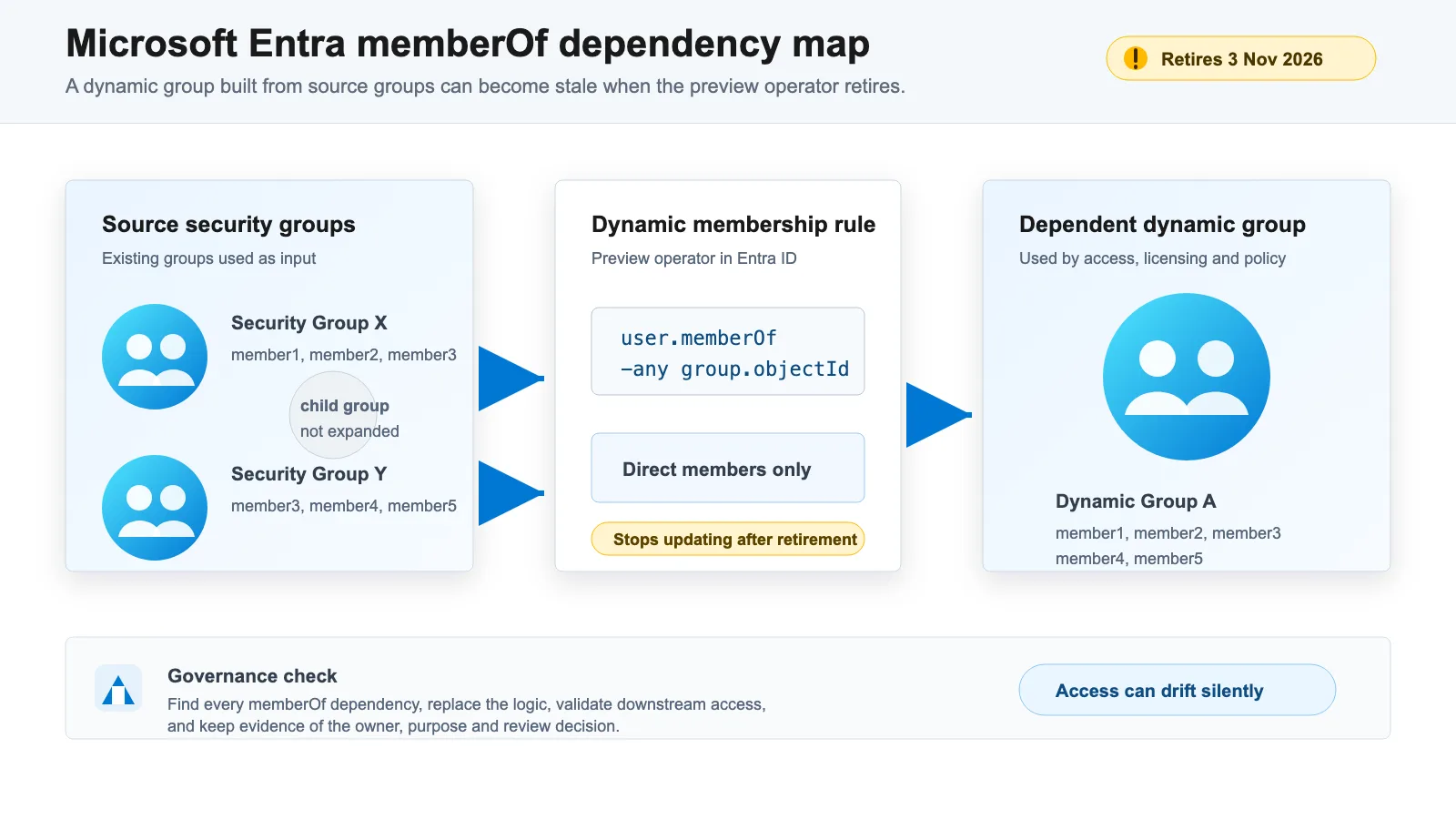1456x819 pixels.
Task: Click the "Dependent dynamic group" heading
Action: click(x=1162, y=225)
